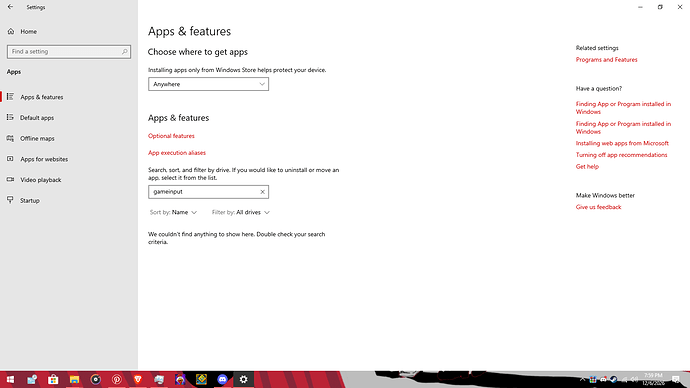Open the Geometry Dash icon in taskbar

coord(201,379)
